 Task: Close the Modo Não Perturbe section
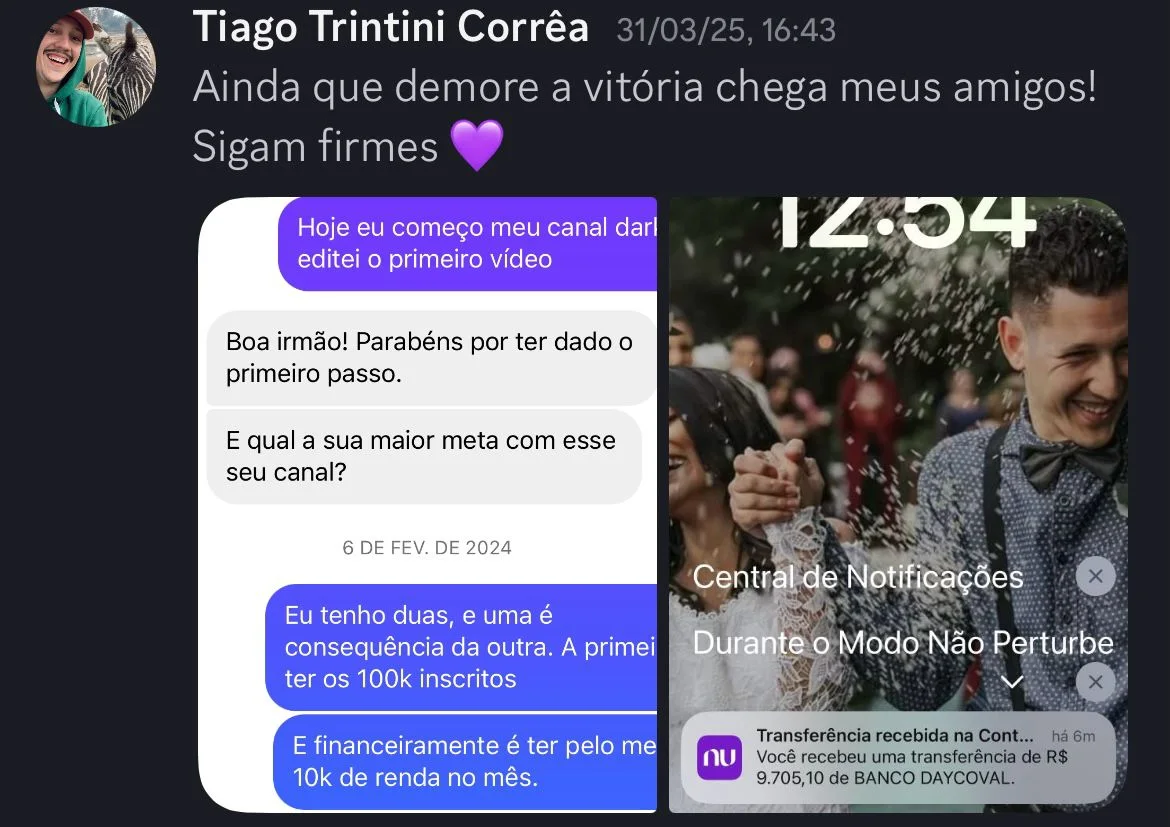click(1095, 681)
